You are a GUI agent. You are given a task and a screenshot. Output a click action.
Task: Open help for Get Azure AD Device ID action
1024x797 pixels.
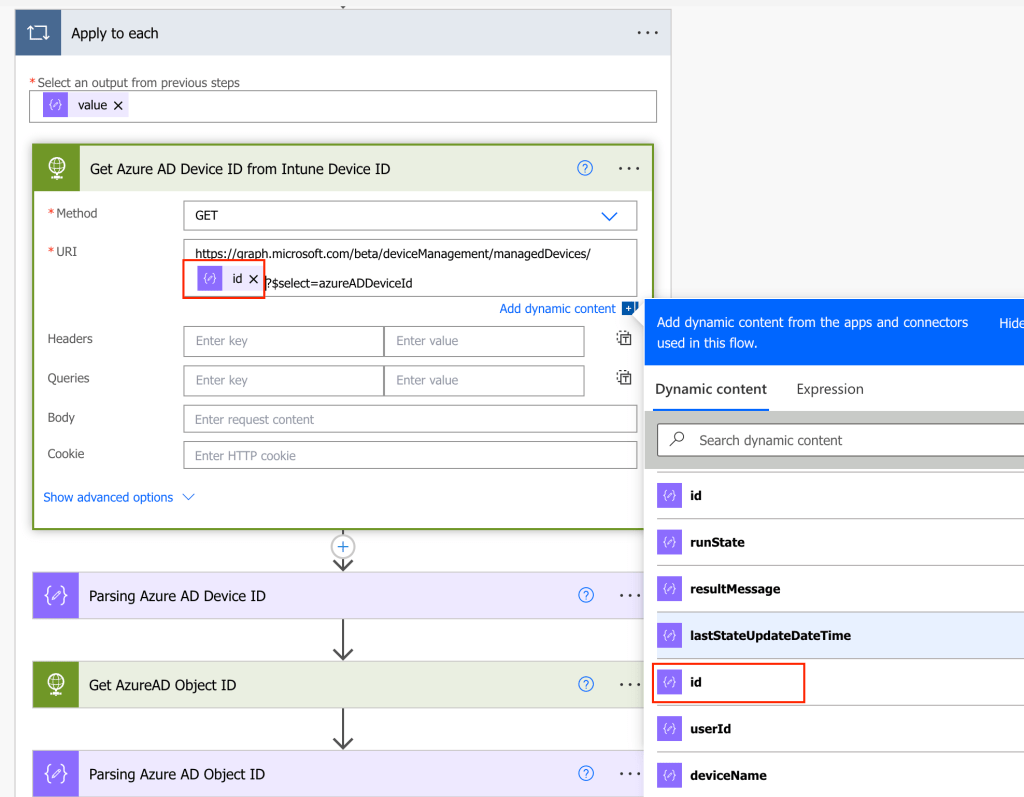point(586,168)
